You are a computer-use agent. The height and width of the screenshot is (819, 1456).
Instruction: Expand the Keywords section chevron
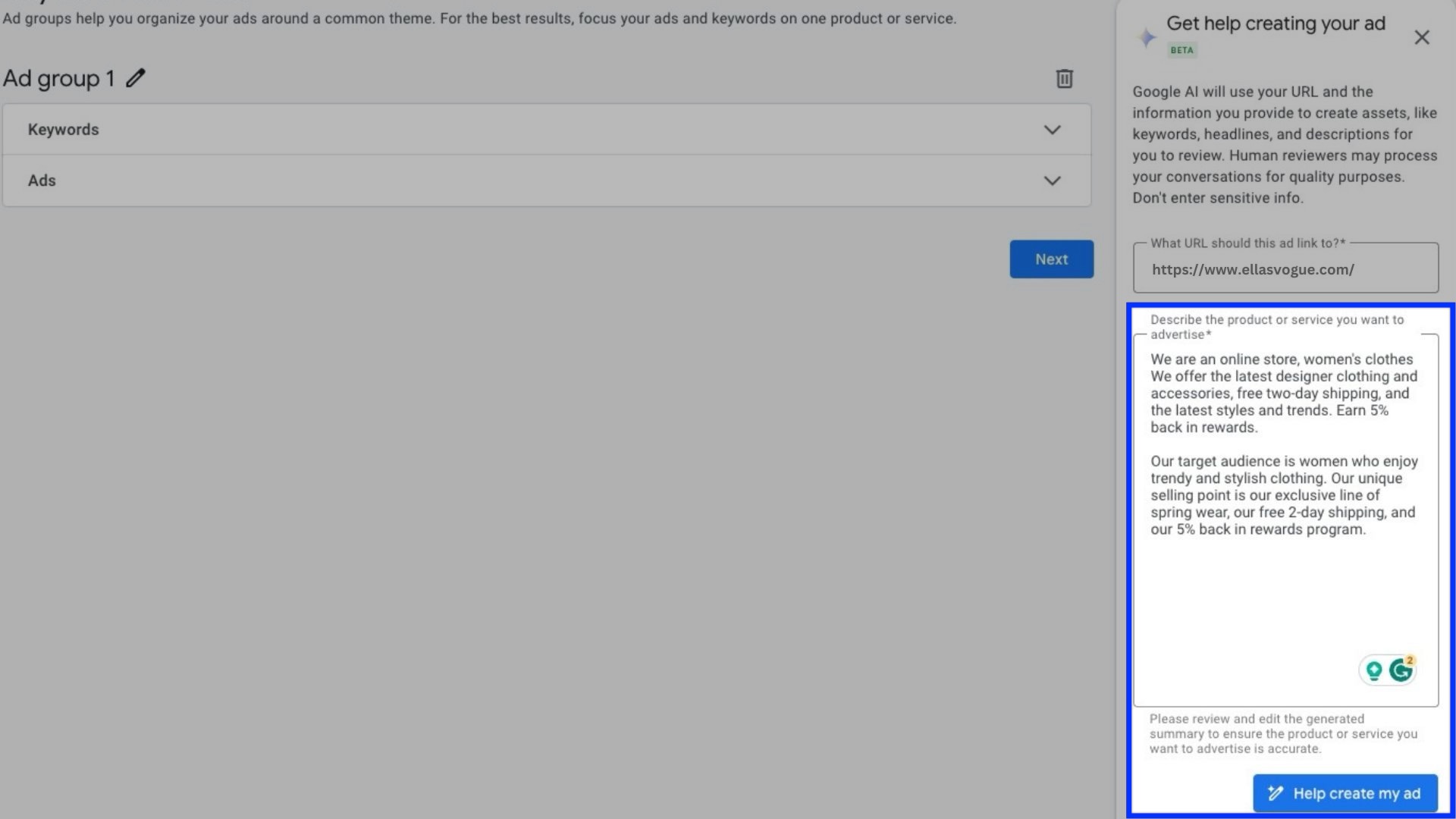[x=1052, y=130]
